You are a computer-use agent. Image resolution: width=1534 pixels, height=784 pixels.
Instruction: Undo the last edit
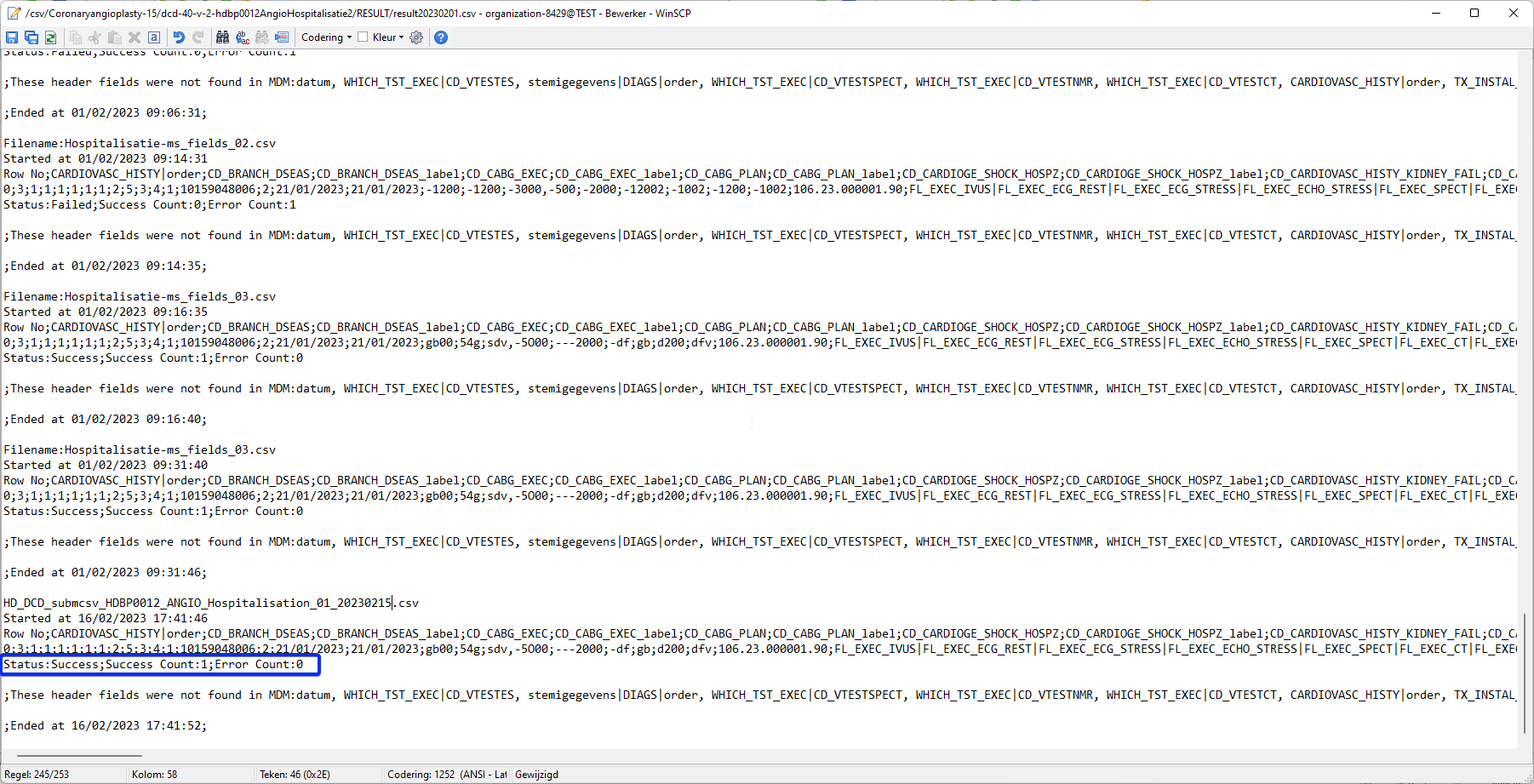tap(179, 37)
